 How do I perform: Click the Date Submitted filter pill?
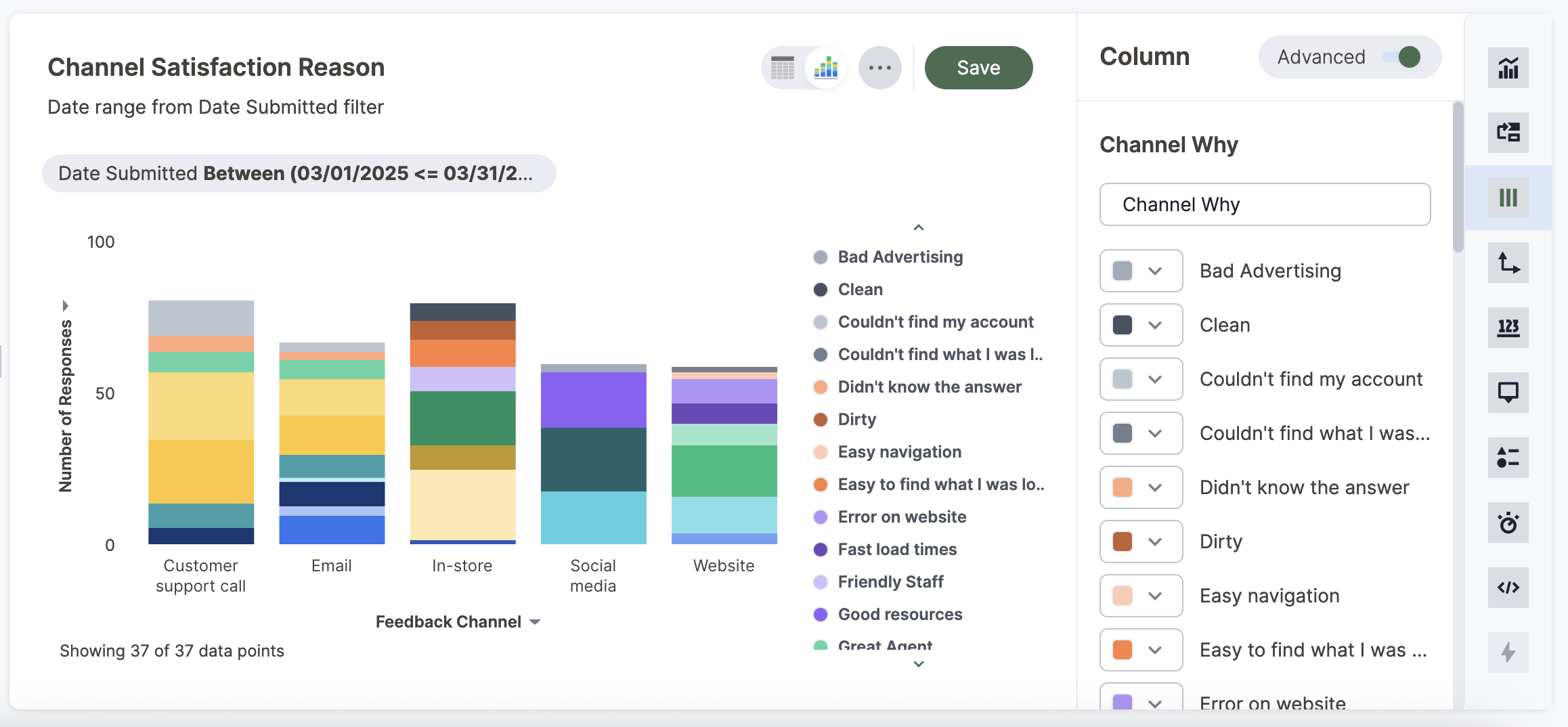point(299,173)
